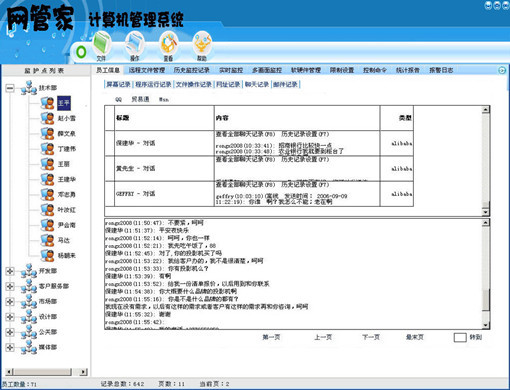The image size is (510, 390).
Task: Open the 网址记录 sub-tab
Action: pyautogui.click(x=228, y=84)
